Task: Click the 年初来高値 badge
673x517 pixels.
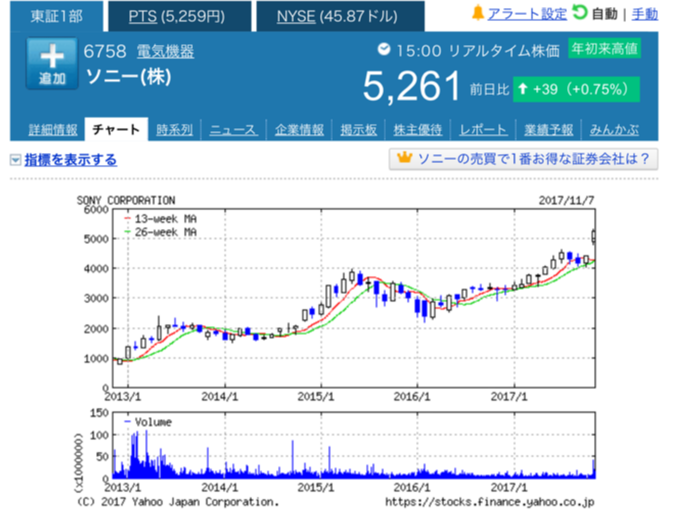Action: (x=604, y=48)
